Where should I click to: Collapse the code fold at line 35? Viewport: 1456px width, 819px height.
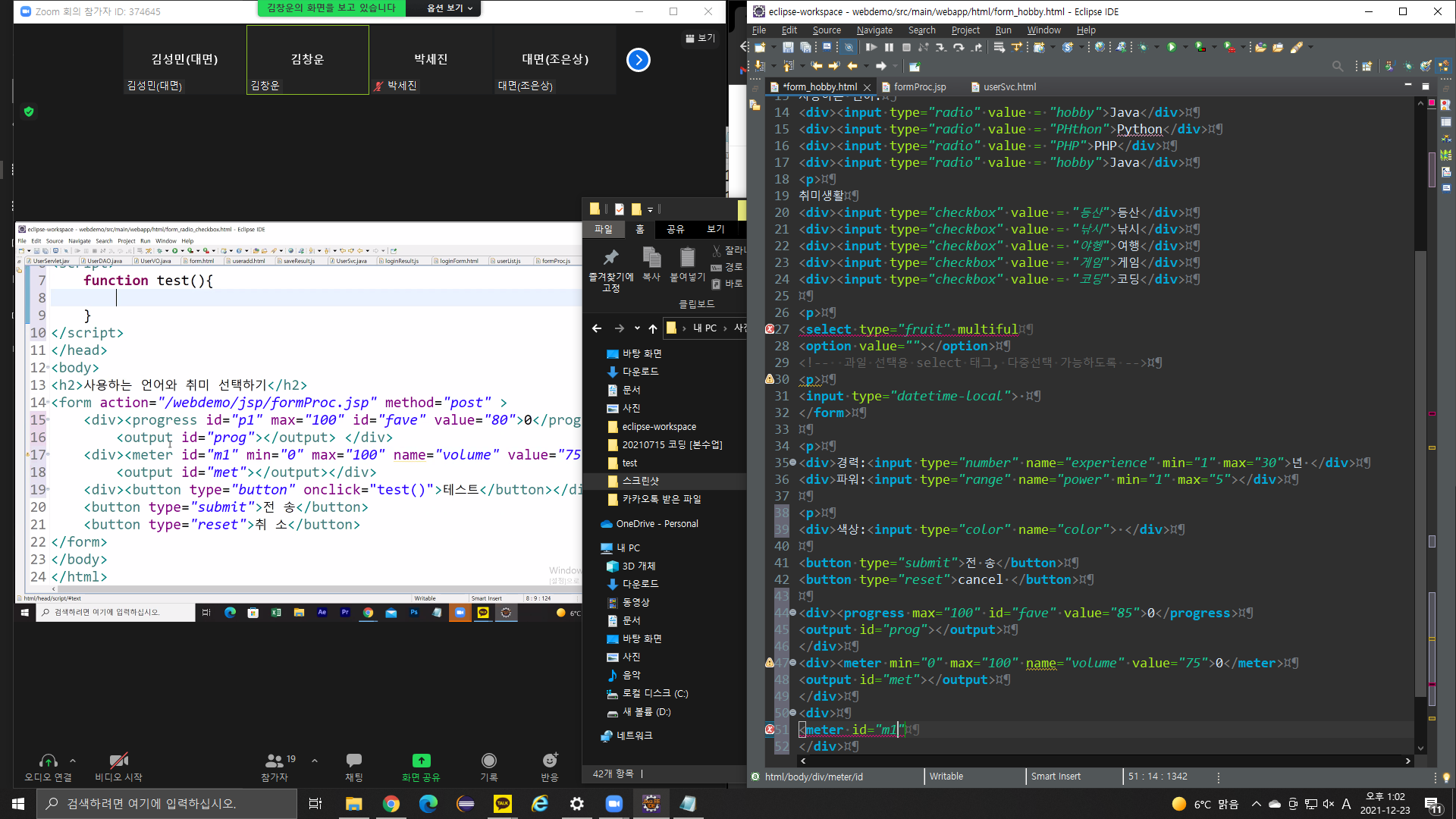(x=793, y=463)
